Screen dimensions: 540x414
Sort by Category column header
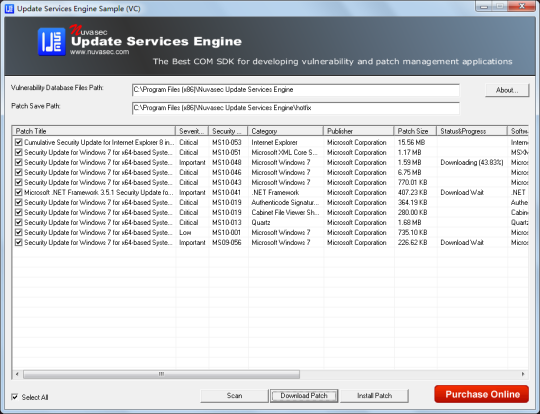click(x=285, y=131)
